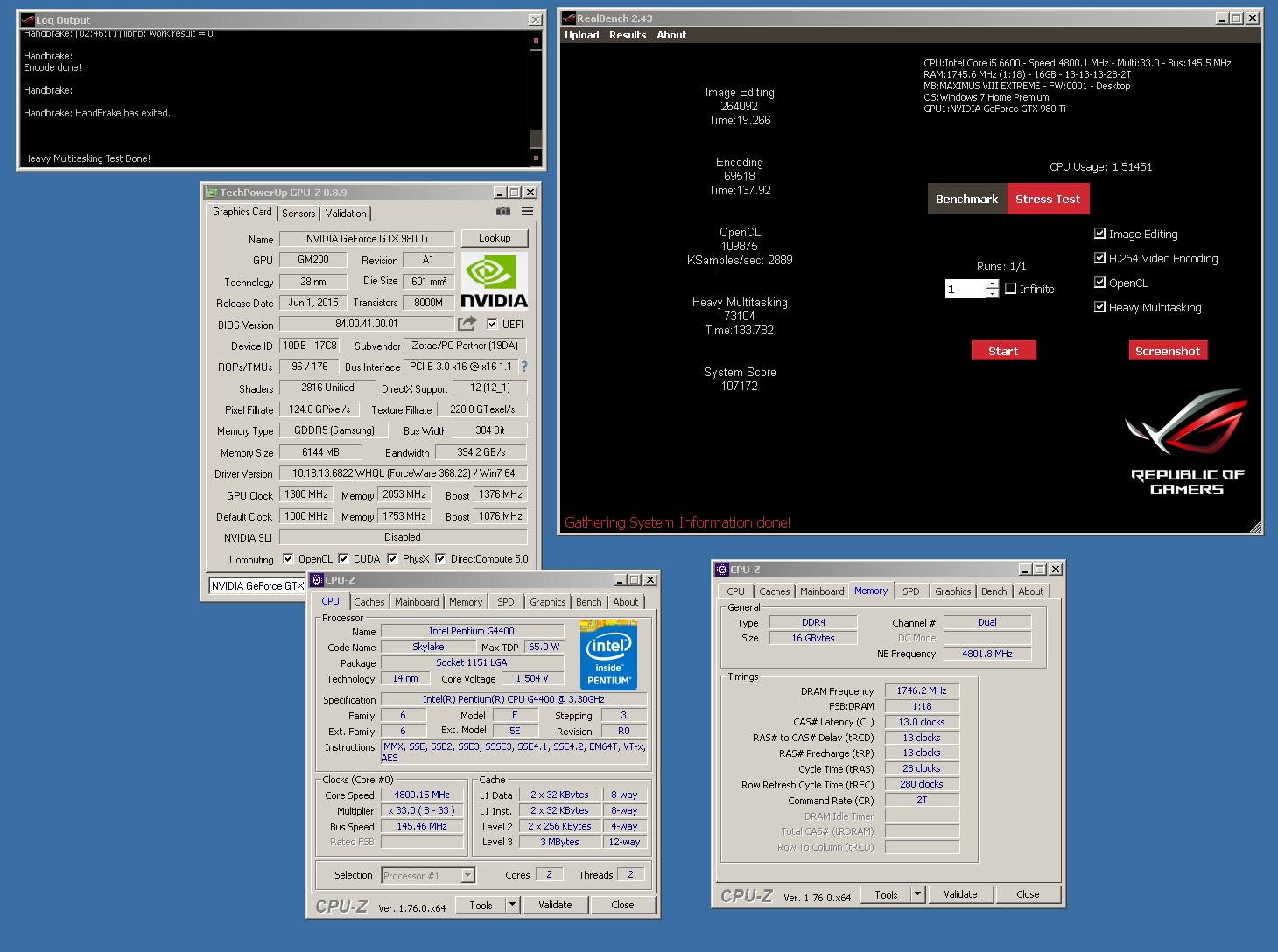
Task: Open the Bench tab in left CPU-Z
Action: point(589,602)
